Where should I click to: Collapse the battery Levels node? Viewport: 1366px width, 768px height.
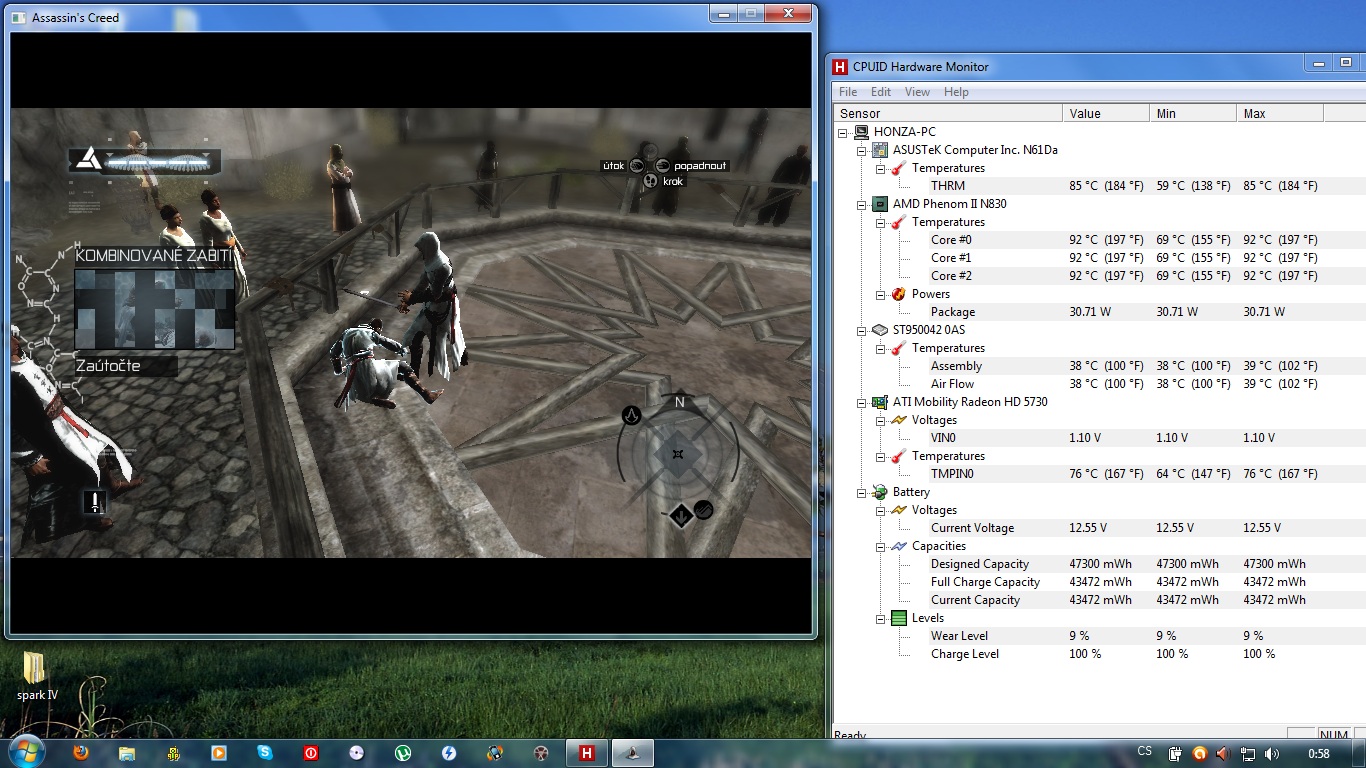pos(881,618)
